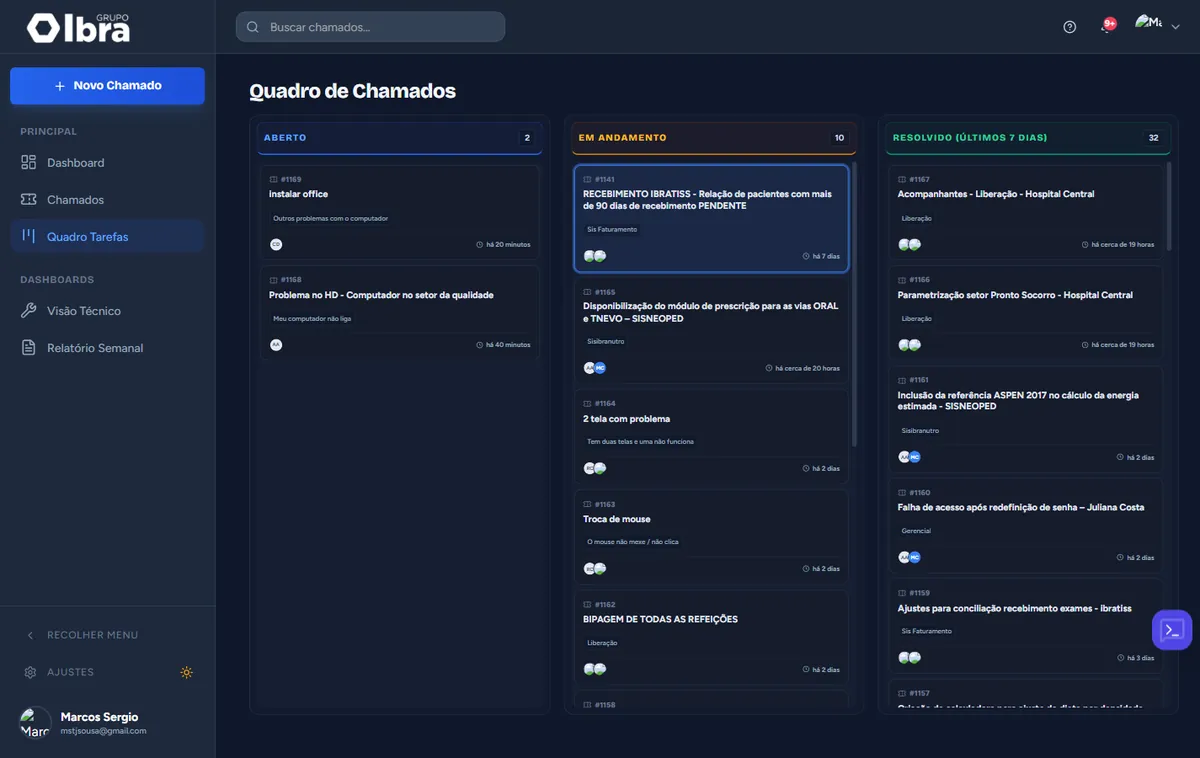Click the MC avatar on ticket #1161
The image size is (1200, 758).
coord(914,457)
